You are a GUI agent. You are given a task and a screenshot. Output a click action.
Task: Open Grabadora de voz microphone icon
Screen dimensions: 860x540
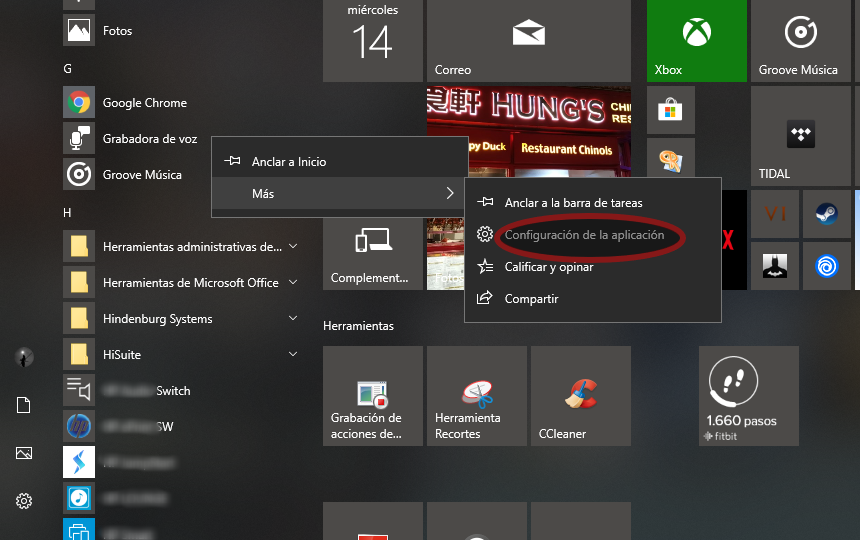tap(79, 138)
